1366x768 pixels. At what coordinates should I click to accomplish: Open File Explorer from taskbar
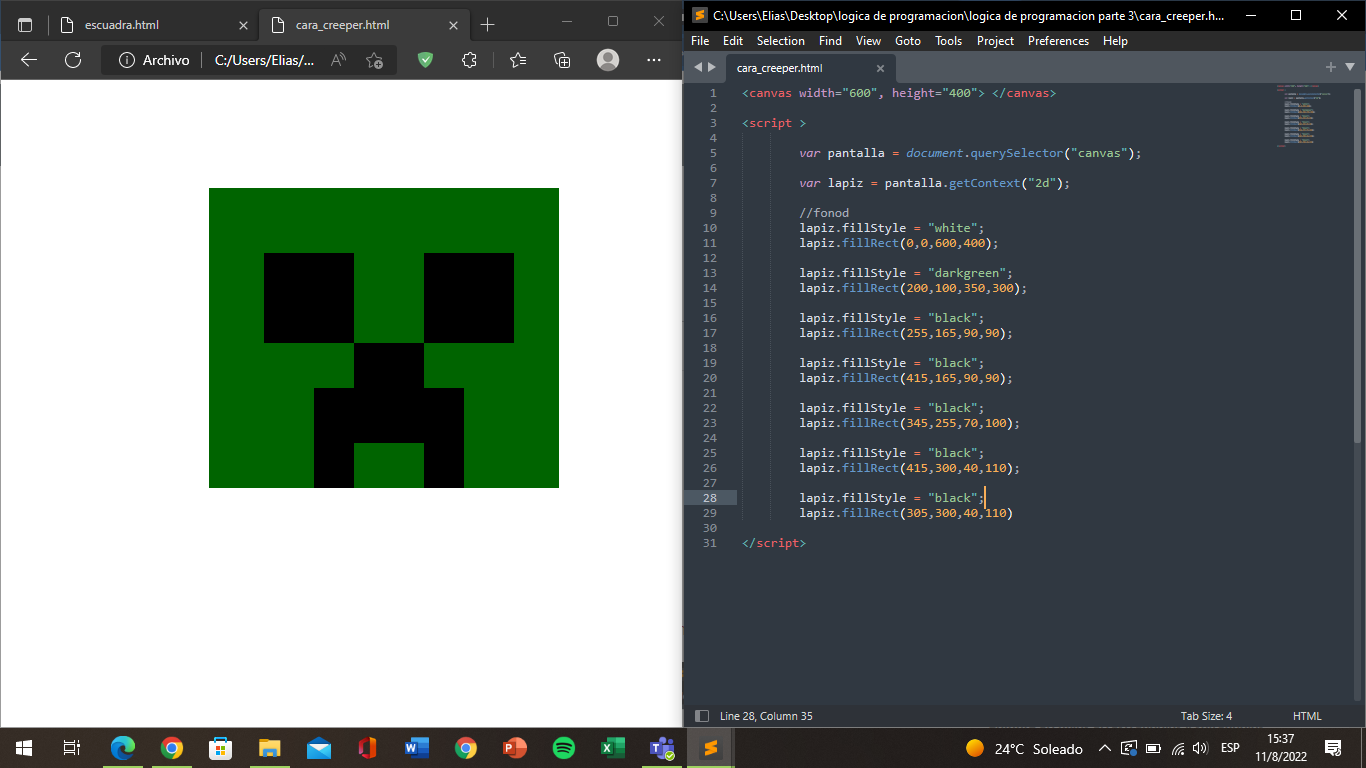[x=269, y=748]
